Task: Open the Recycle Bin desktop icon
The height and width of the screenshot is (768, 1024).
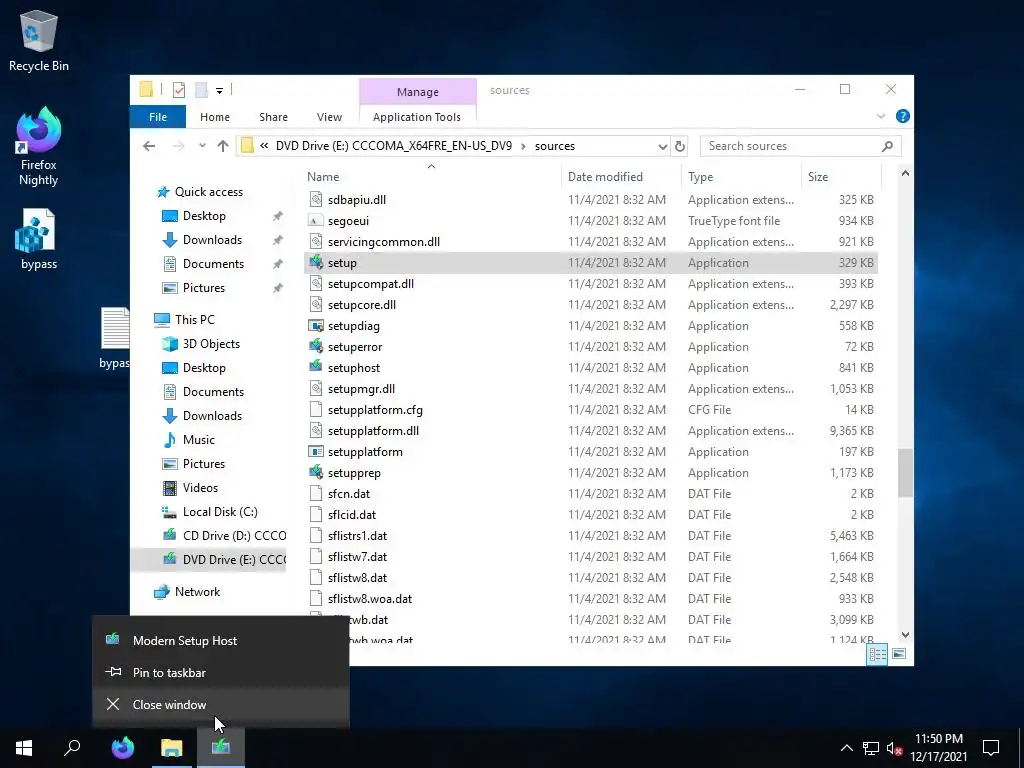Action: [39, 40]
